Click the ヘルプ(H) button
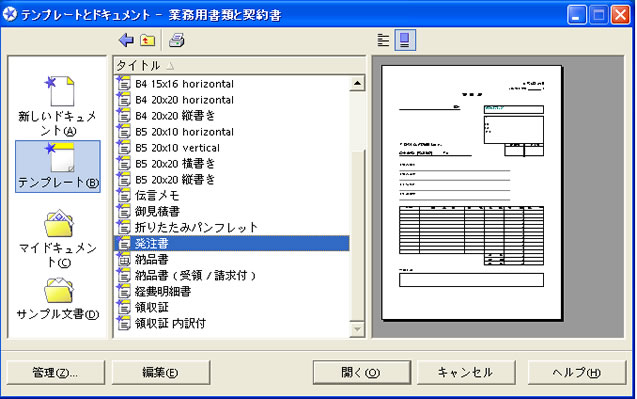The image size is (637, 399). pyautogui.click(x=576, y=372)
